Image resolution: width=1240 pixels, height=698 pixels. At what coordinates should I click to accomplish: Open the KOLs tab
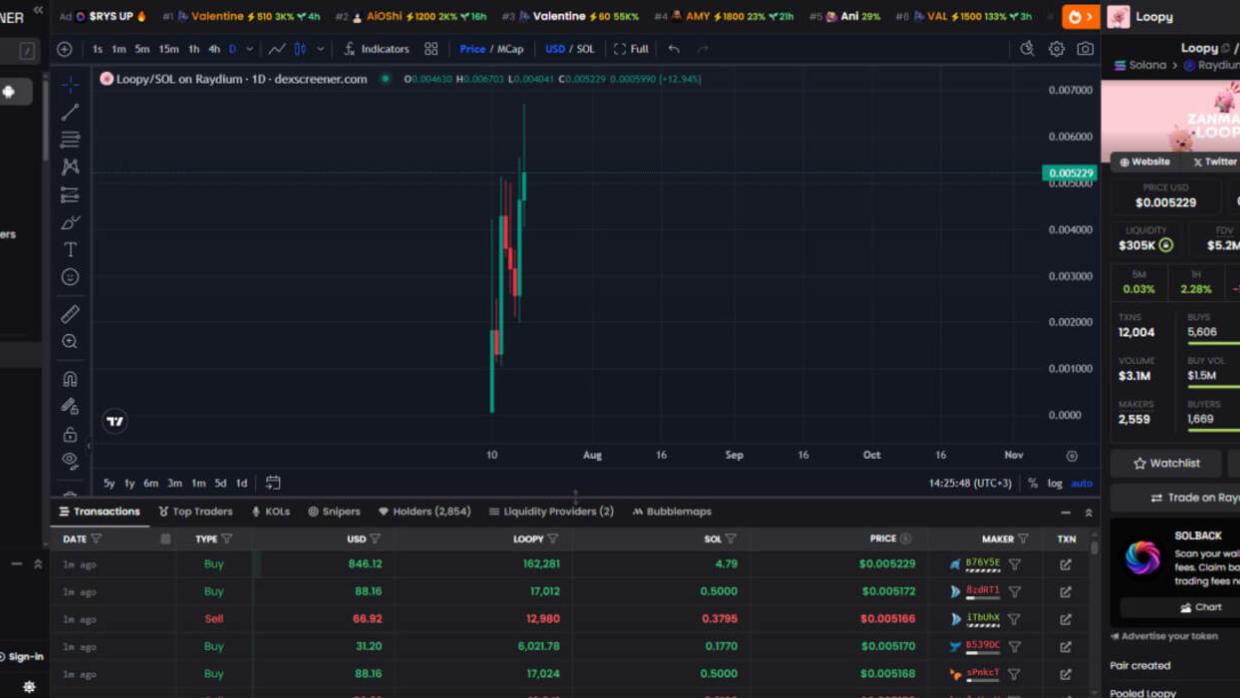coord(270,511)
